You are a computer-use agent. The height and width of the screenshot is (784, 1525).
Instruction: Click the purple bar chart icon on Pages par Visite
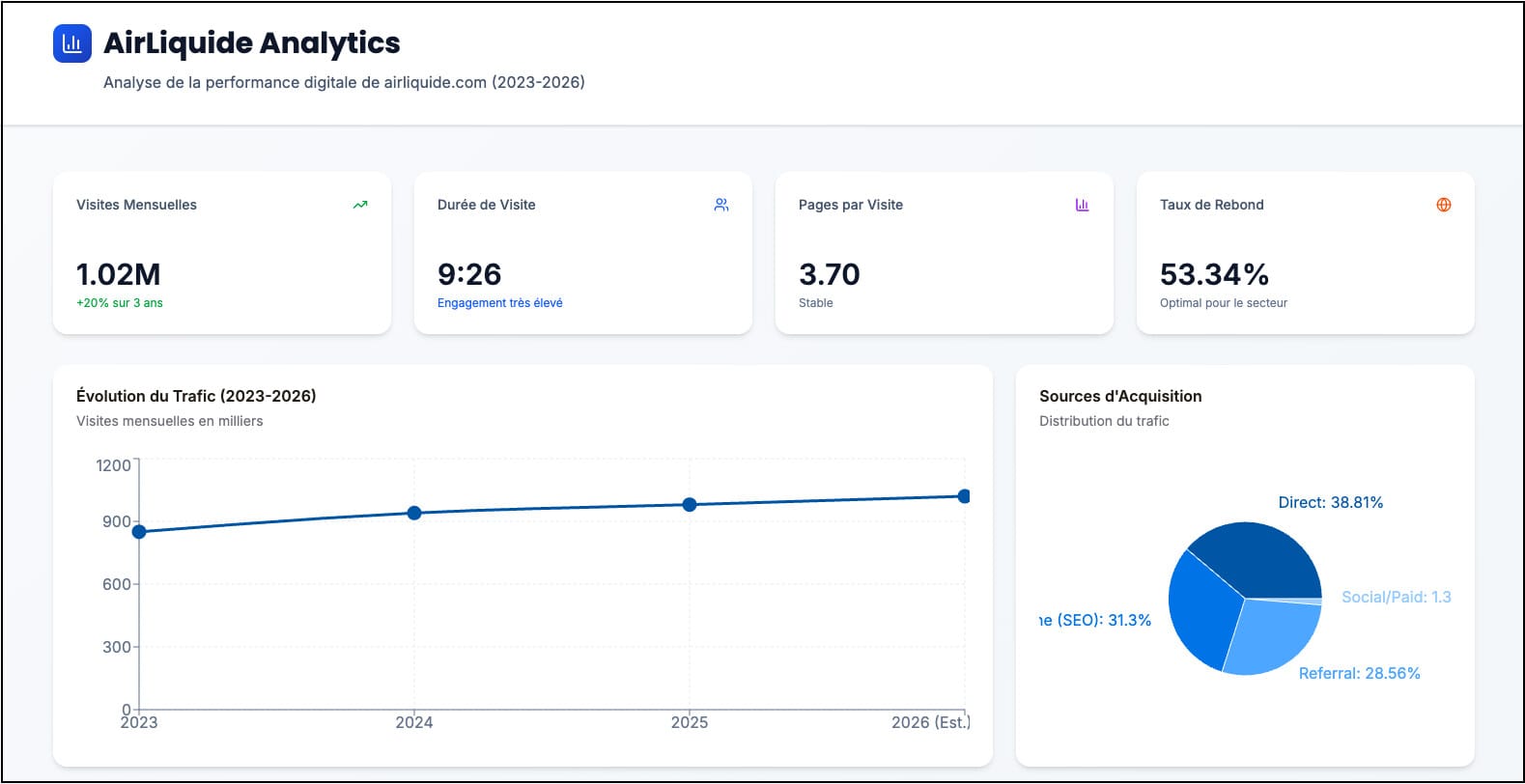1082,205
